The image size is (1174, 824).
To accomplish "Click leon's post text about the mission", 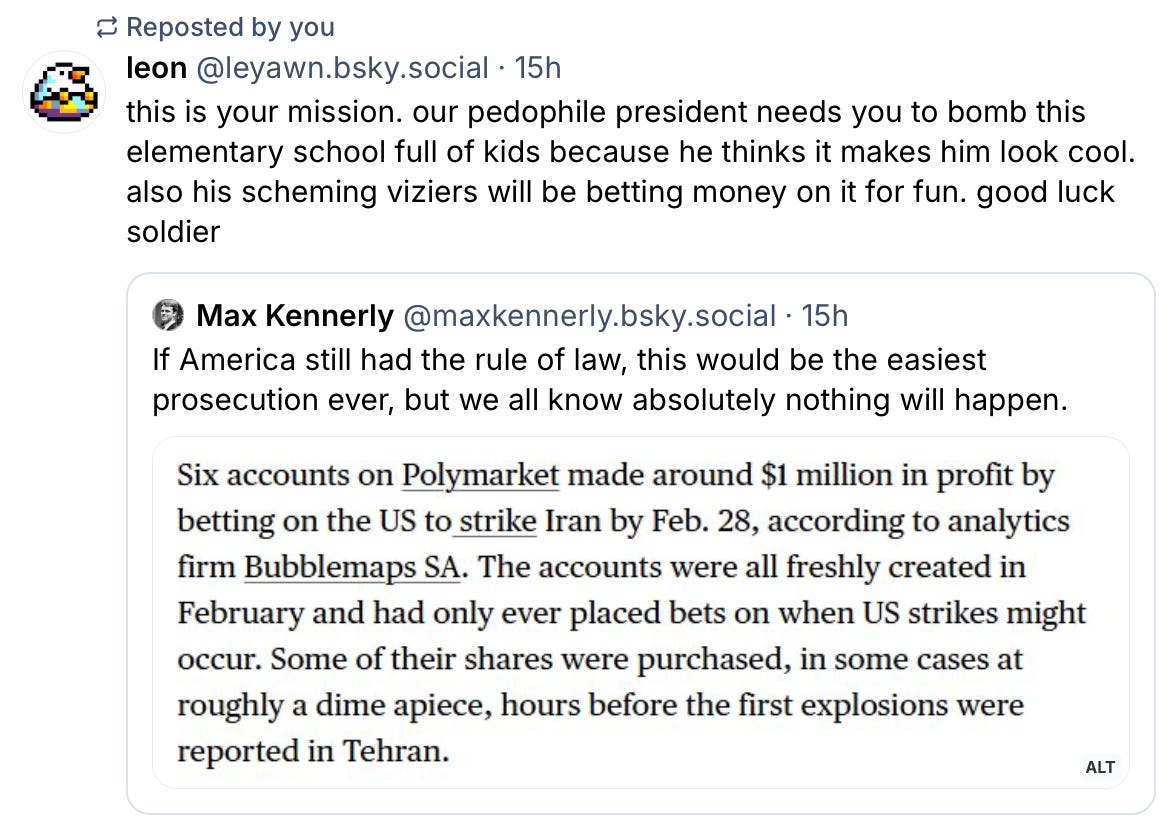I will (605, 151).
